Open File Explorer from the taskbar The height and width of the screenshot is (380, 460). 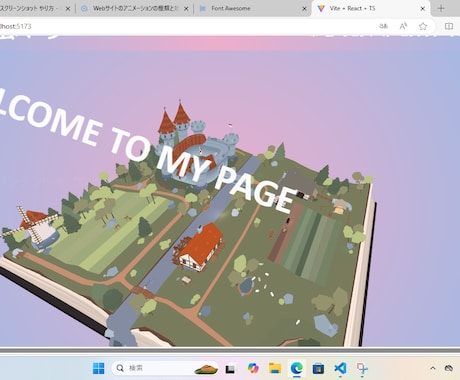coord(275,368)
